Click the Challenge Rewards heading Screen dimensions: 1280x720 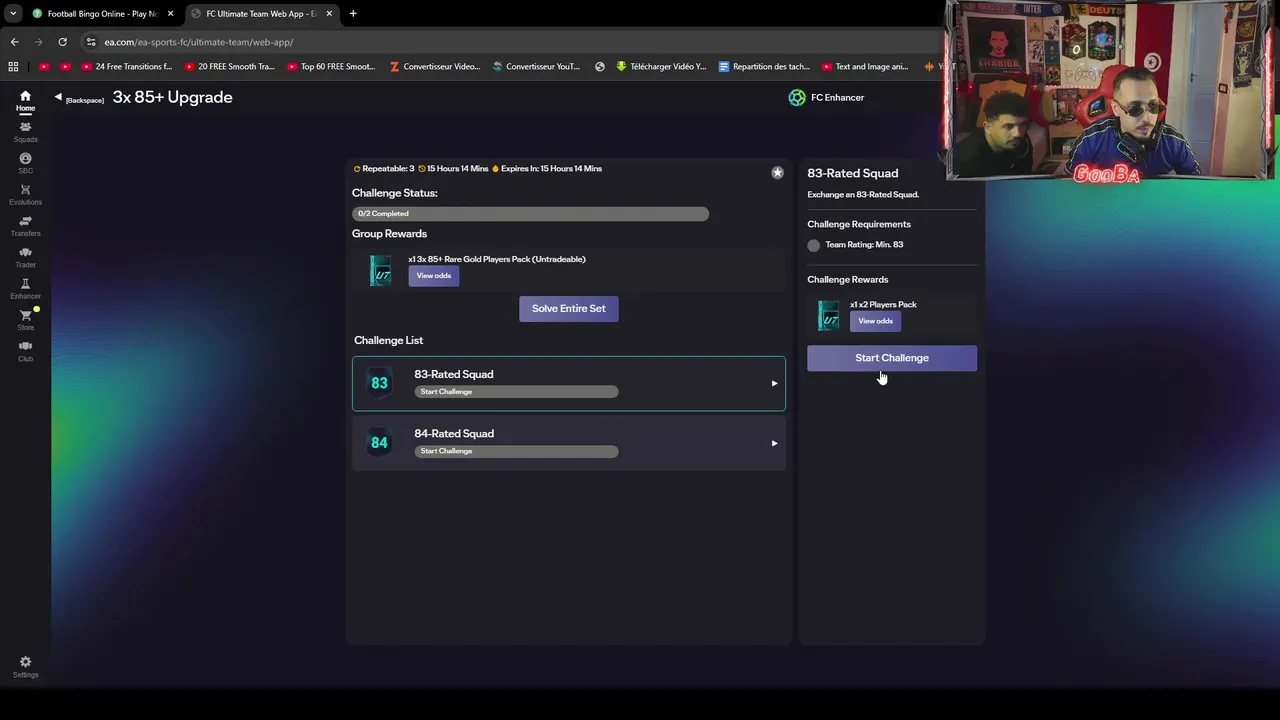[x=848, y=280]
